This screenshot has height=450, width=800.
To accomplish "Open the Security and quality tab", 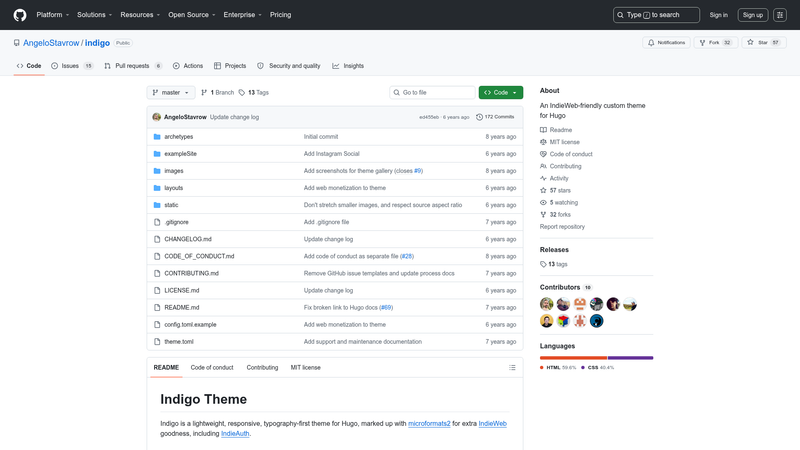I will [289, 66].
